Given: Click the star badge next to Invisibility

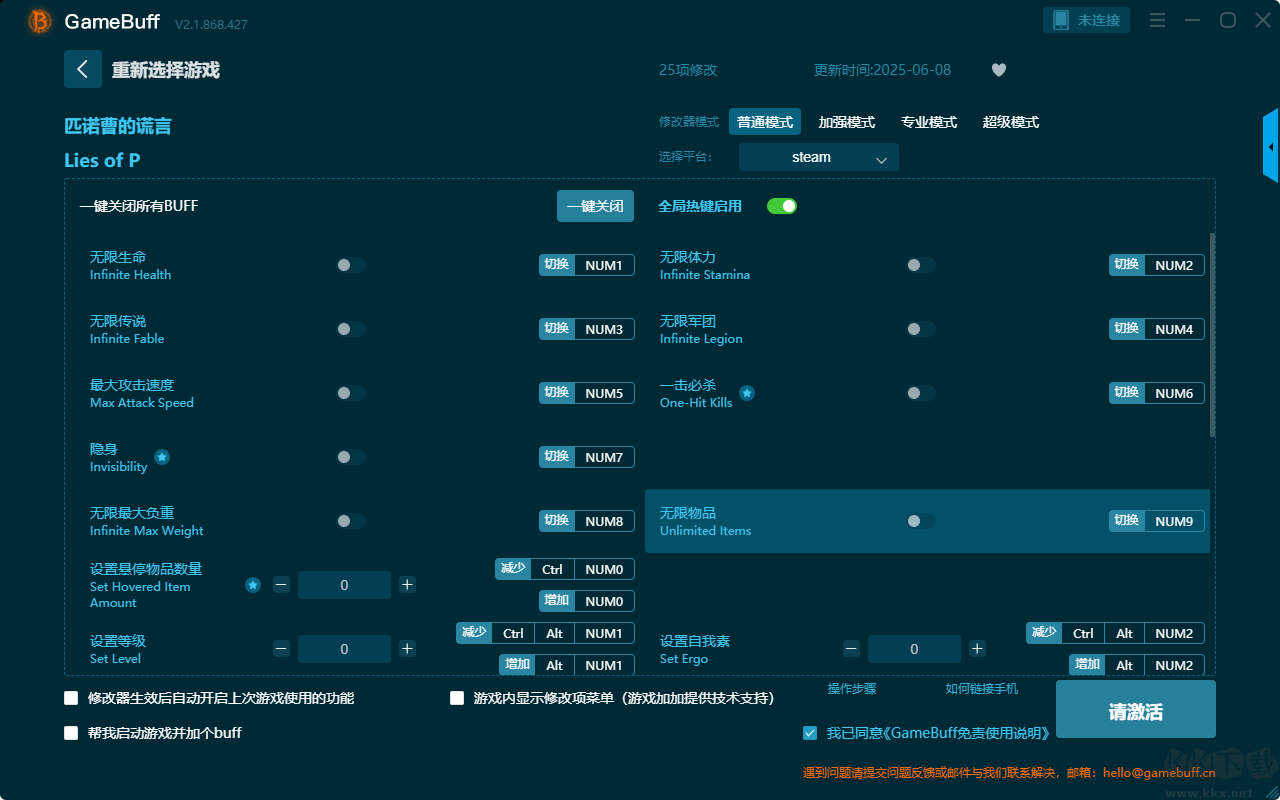Looking at the screenshot, I should tap(162, 457).
